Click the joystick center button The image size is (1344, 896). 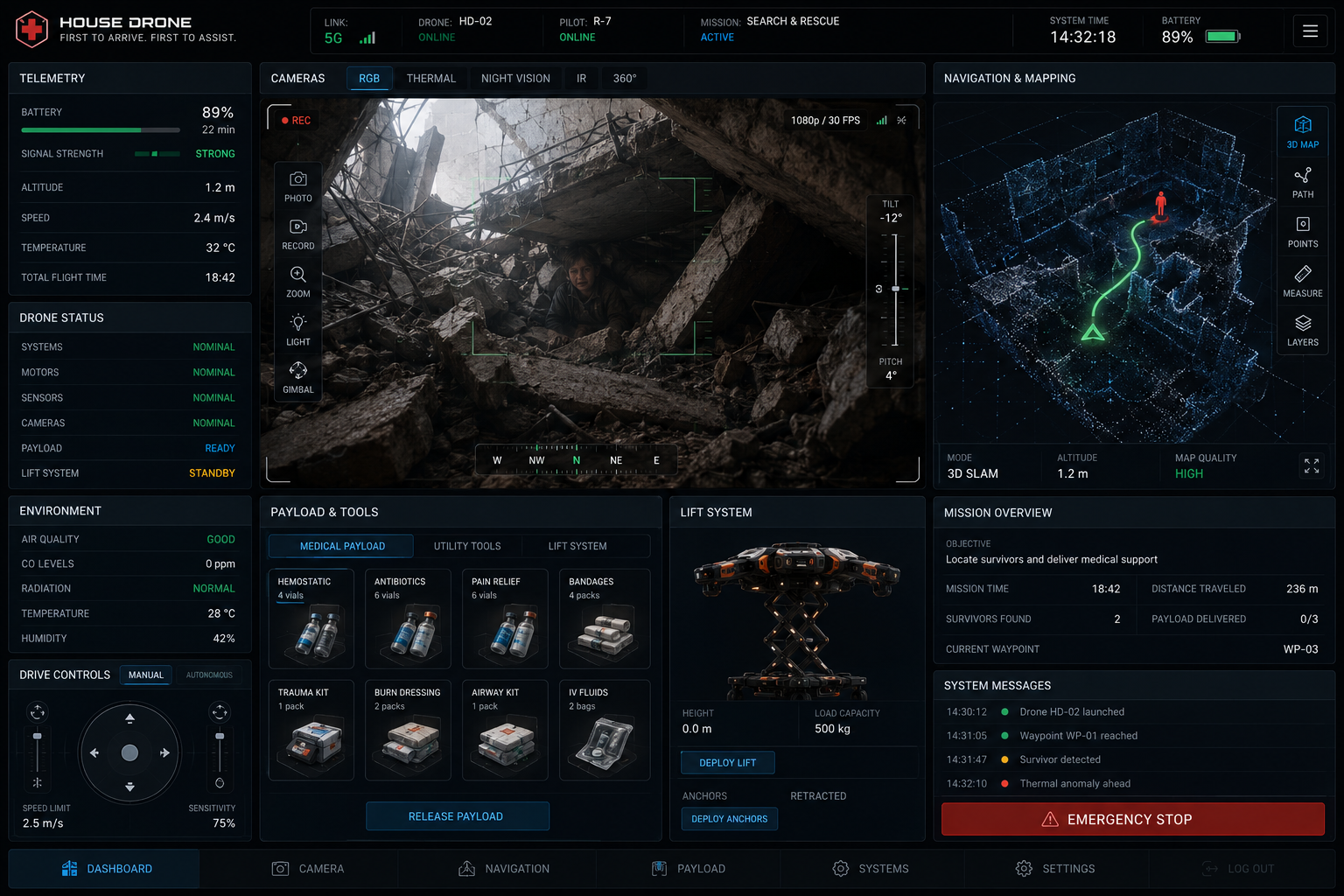click(x=129, y=752)
